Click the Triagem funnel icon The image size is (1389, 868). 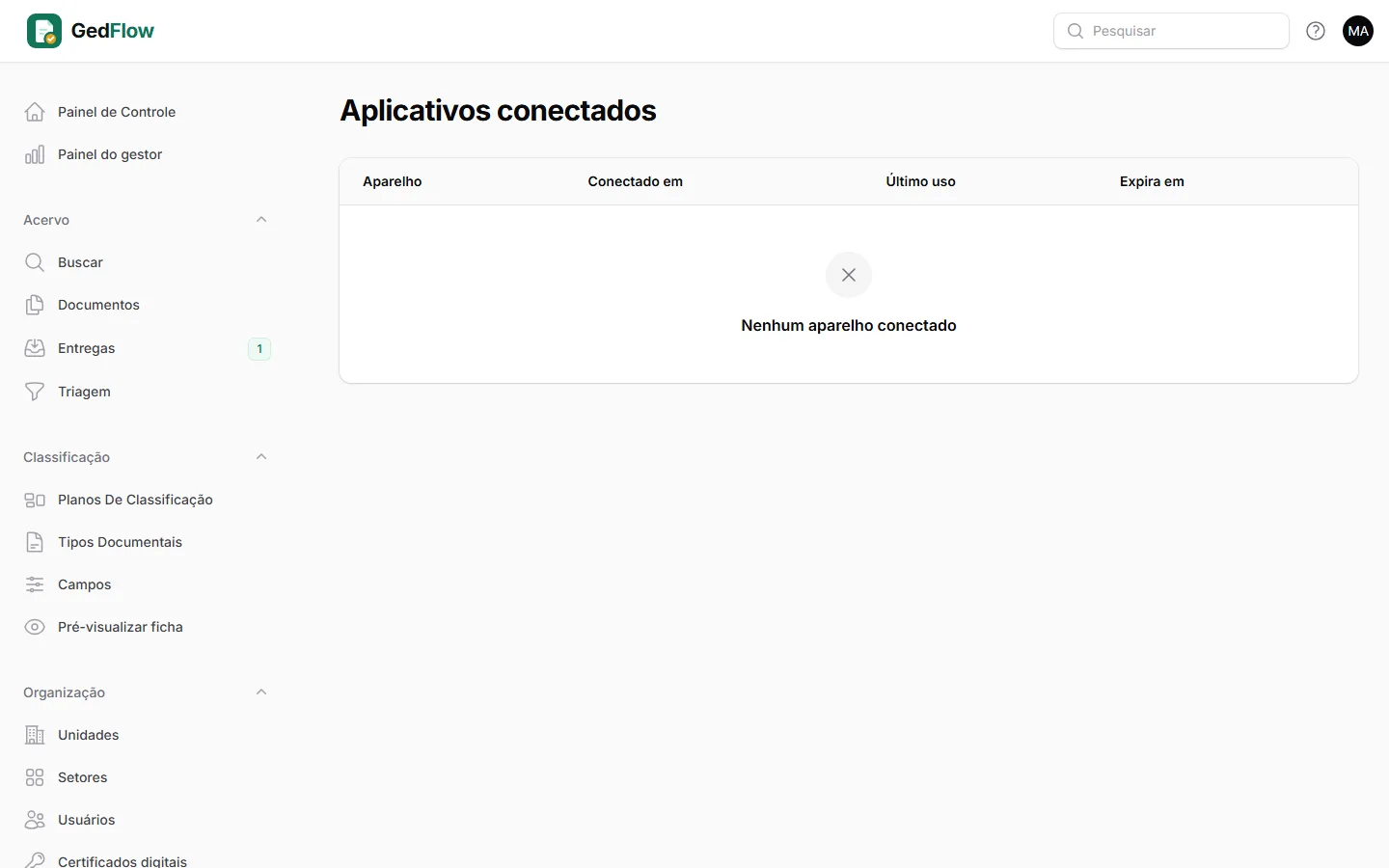click(x=35, y=392)
